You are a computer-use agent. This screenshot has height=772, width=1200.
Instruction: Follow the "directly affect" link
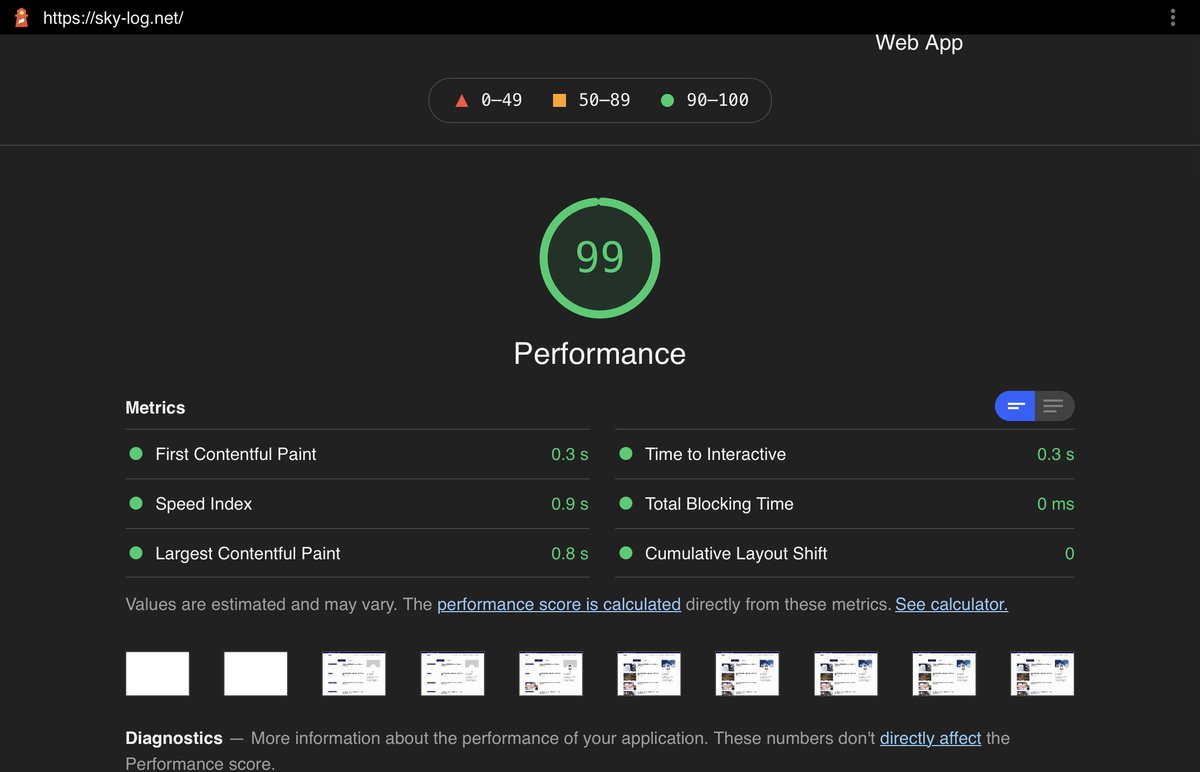(930, 738)
